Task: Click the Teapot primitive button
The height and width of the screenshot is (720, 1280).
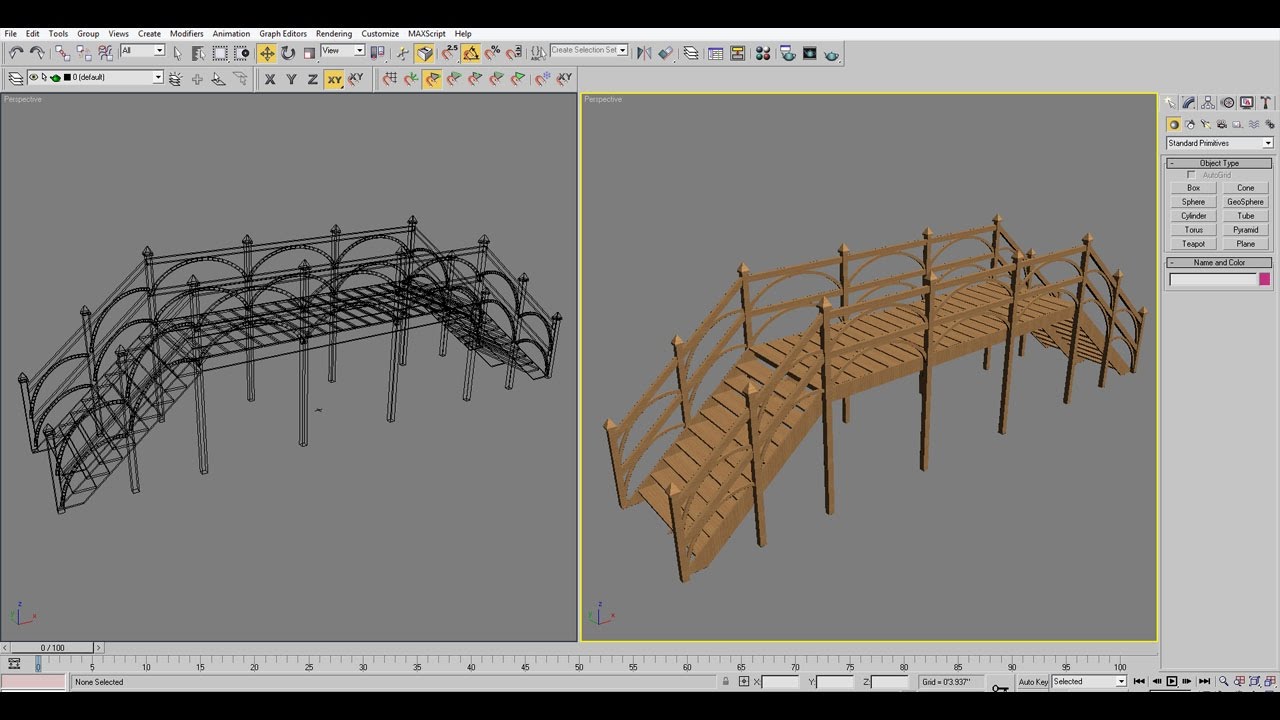Action: [1193, 244]
